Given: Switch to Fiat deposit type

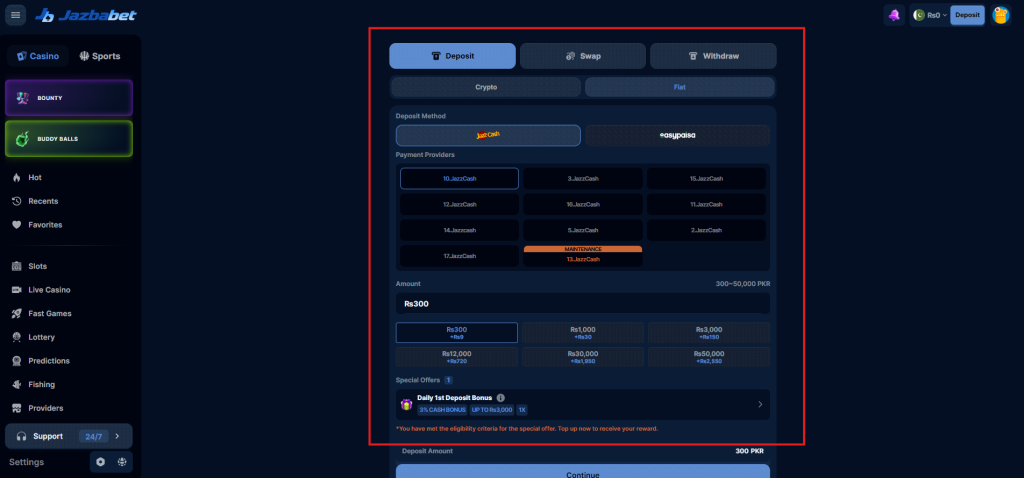Looking at the screenshot, I should [x=679, y=87].
